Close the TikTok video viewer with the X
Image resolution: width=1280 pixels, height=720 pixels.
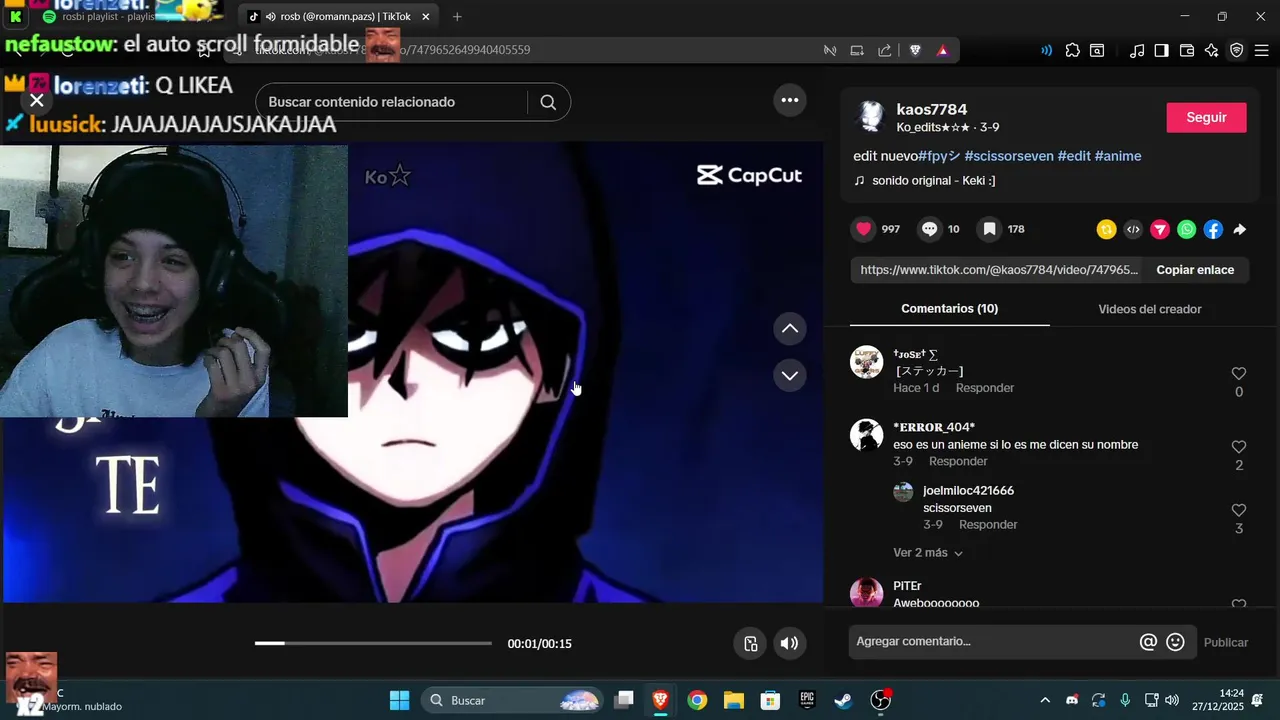[37, 100]
